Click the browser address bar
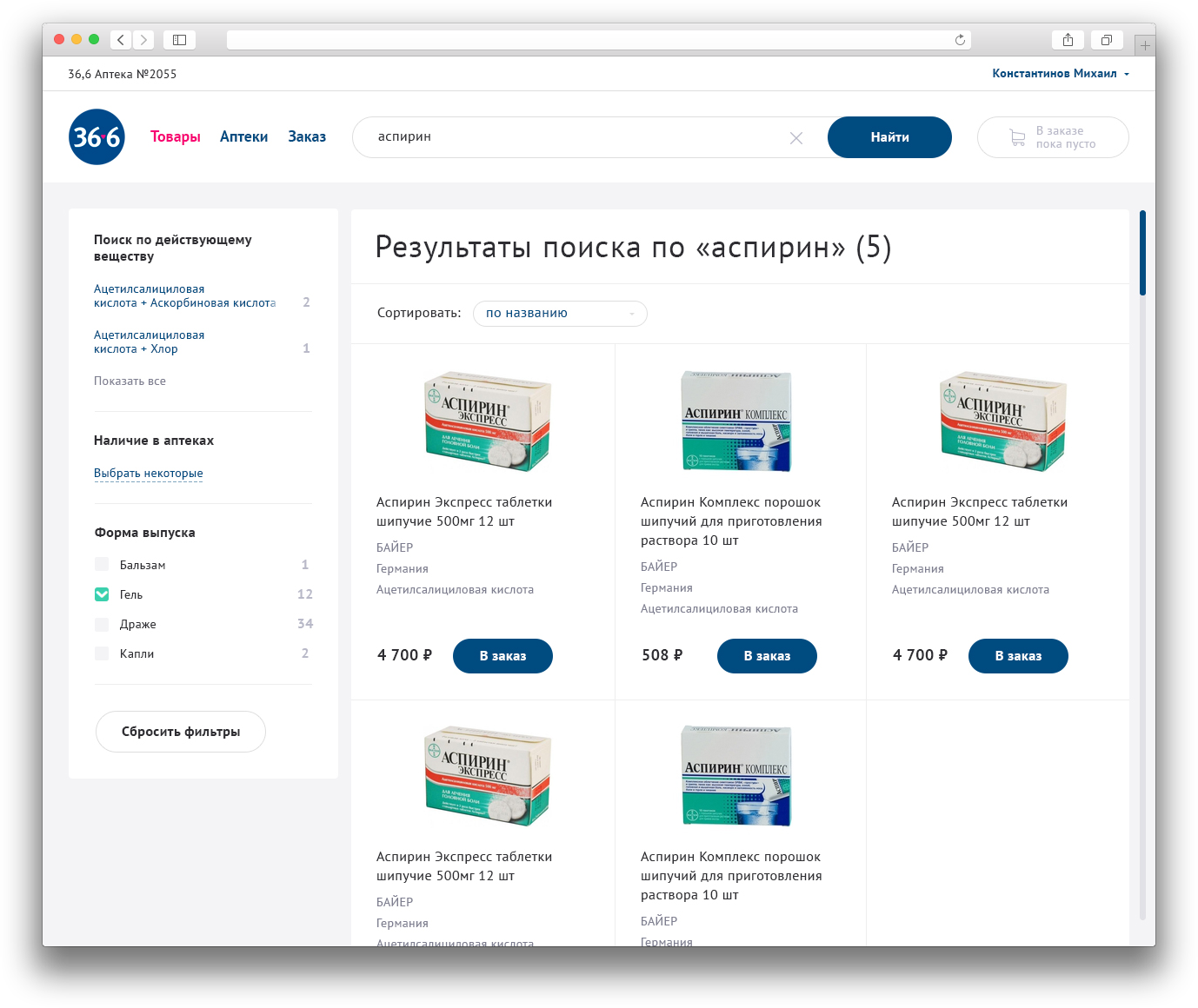Image resolution: width=1198 pixels, height=1008 pixels. (599, 40)
